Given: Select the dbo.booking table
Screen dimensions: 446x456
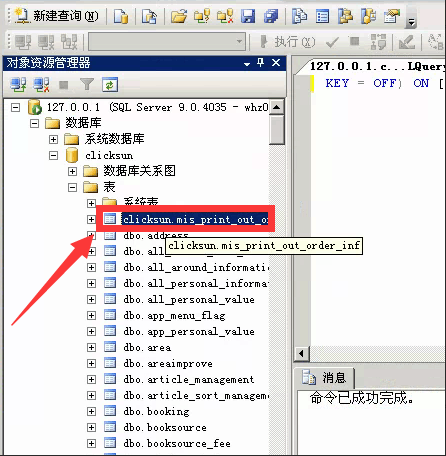Looking at the screenshot, I should pos(156,411).
